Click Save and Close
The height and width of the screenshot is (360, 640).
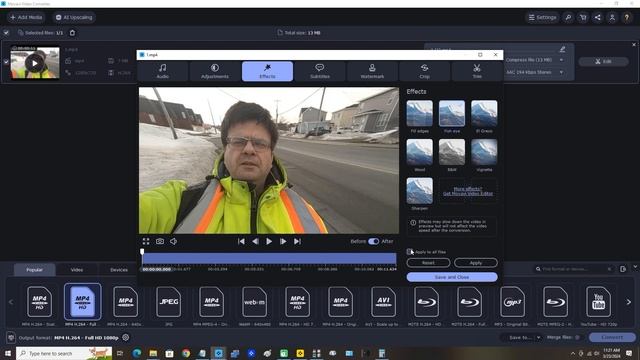point(452,277)
